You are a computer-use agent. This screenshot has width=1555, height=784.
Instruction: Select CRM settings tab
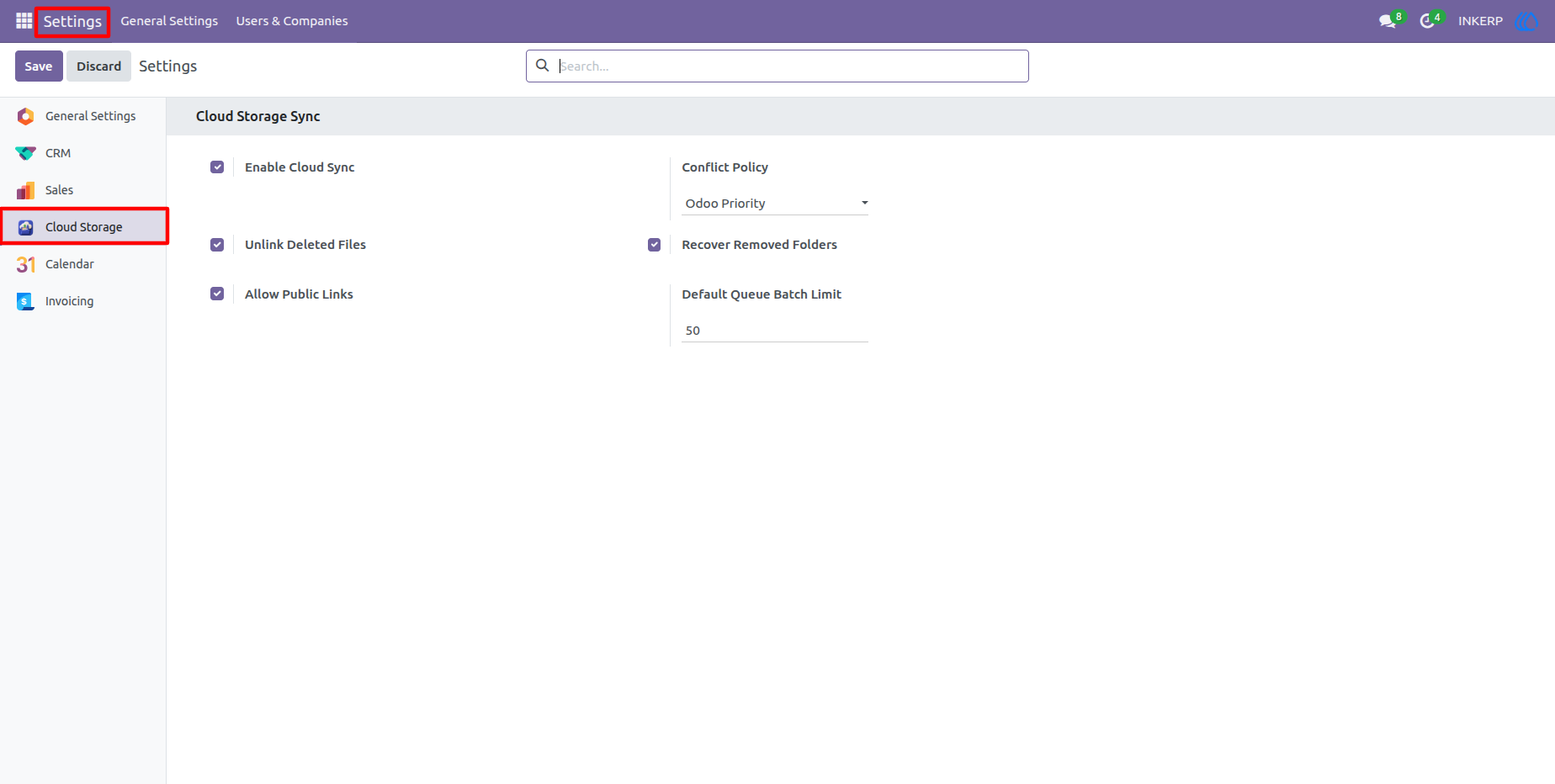pyautogui.click(x=83, y=153)
